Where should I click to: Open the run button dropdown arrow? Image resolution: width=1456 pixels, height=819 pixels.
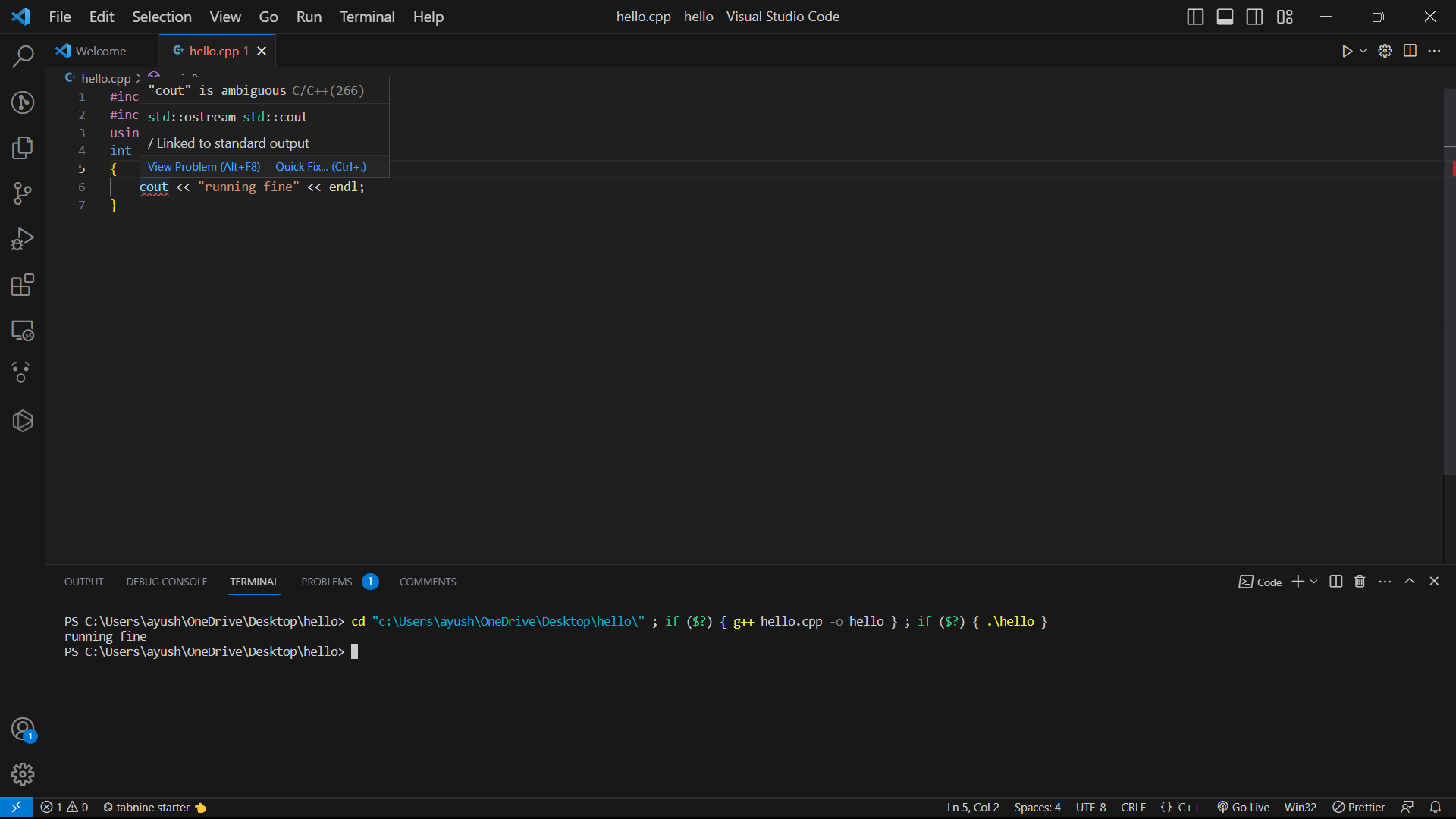tap(1363, 51)
